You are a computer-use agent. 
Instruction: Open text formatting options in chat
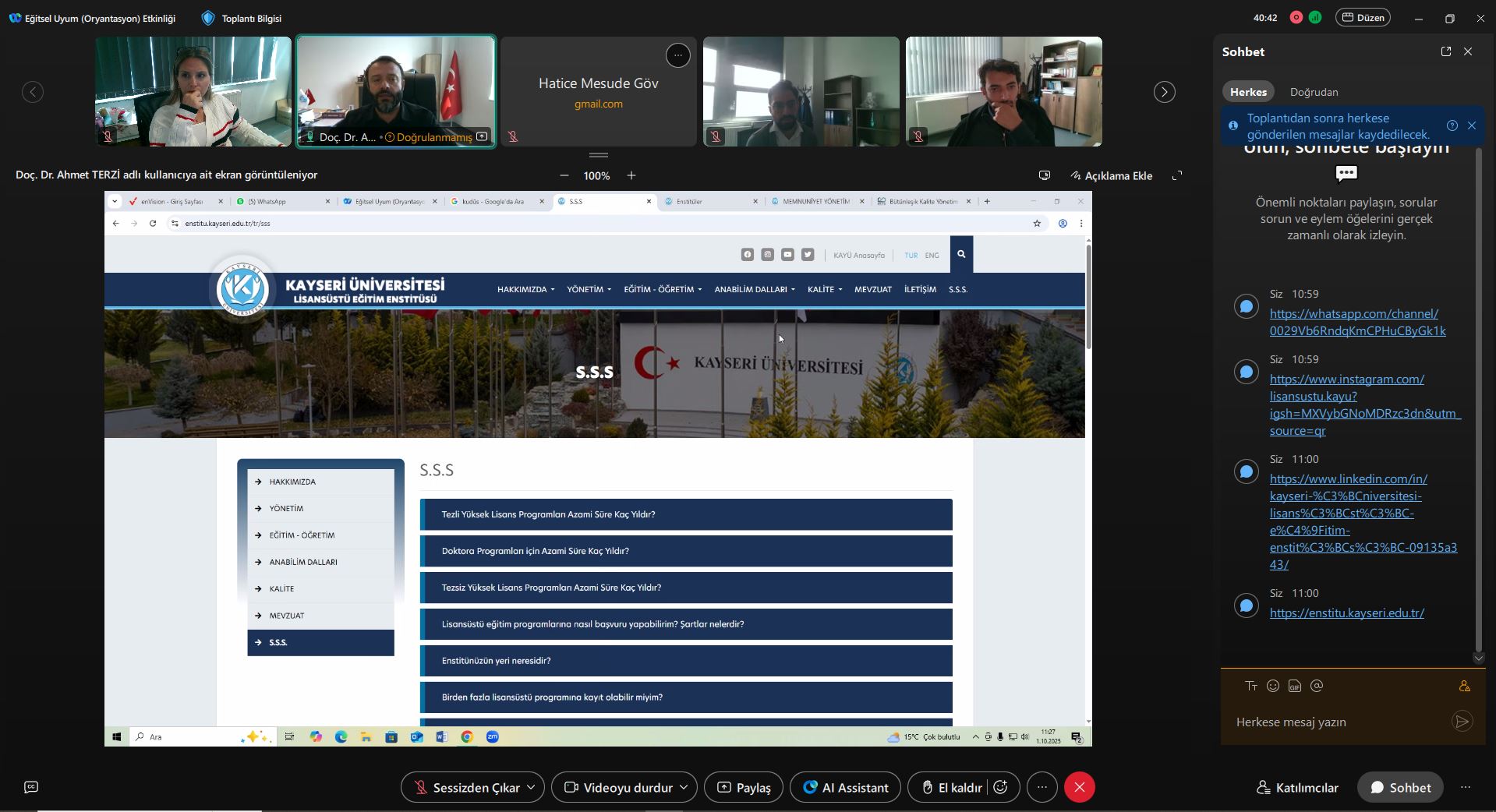click(x=1251, y=686)
